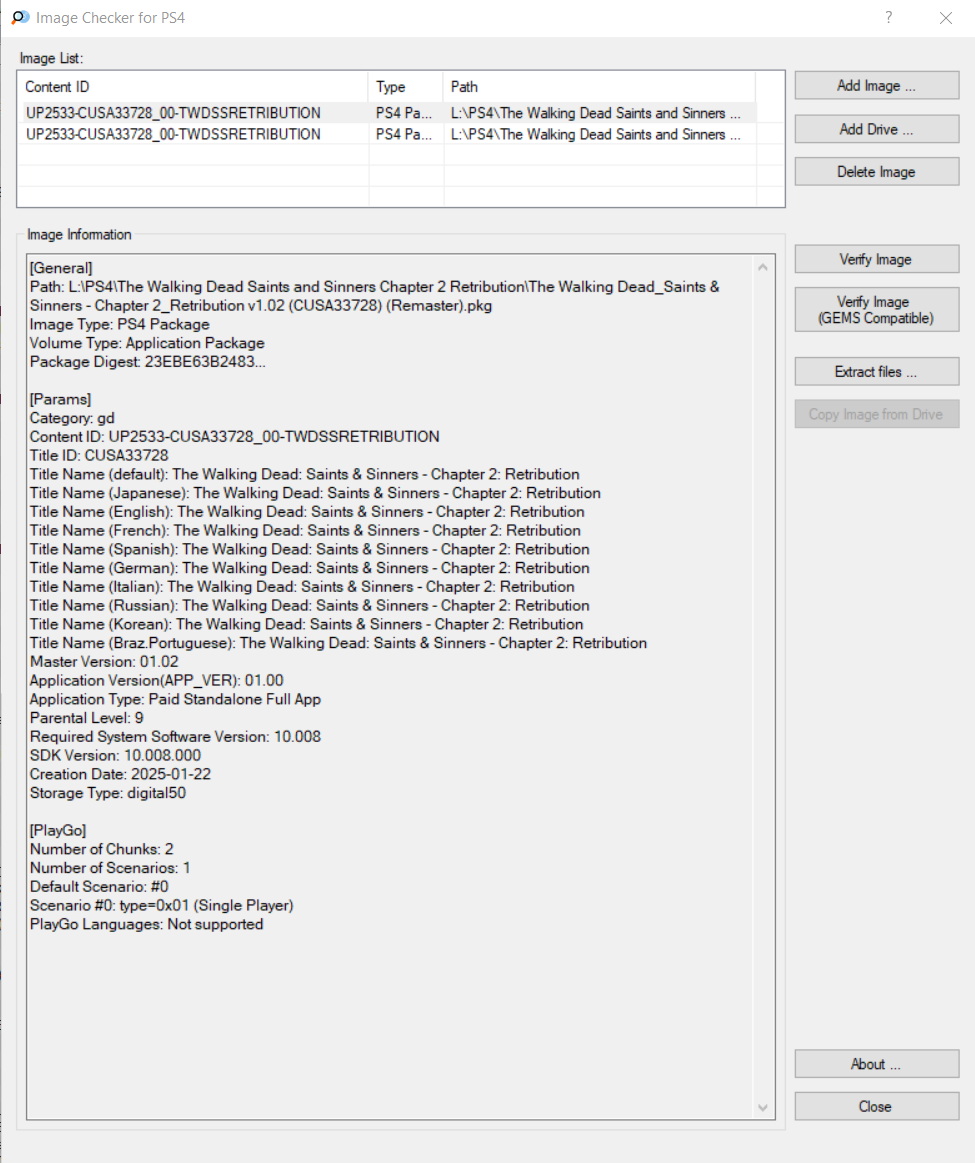Click the Title Name (Spanish) line
The image size is (975, 1163).
(x=310, y=549)
